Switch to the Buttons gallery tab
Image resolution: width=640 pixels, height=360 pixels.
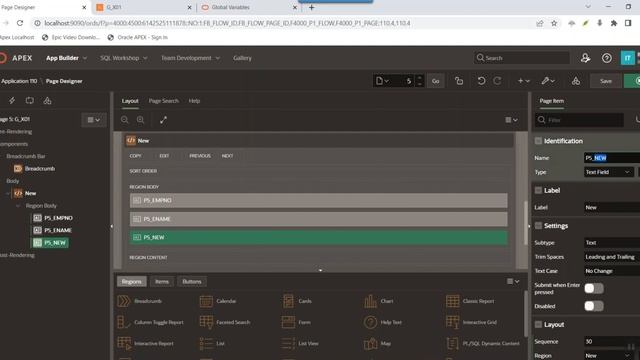(x=192, y=282)
